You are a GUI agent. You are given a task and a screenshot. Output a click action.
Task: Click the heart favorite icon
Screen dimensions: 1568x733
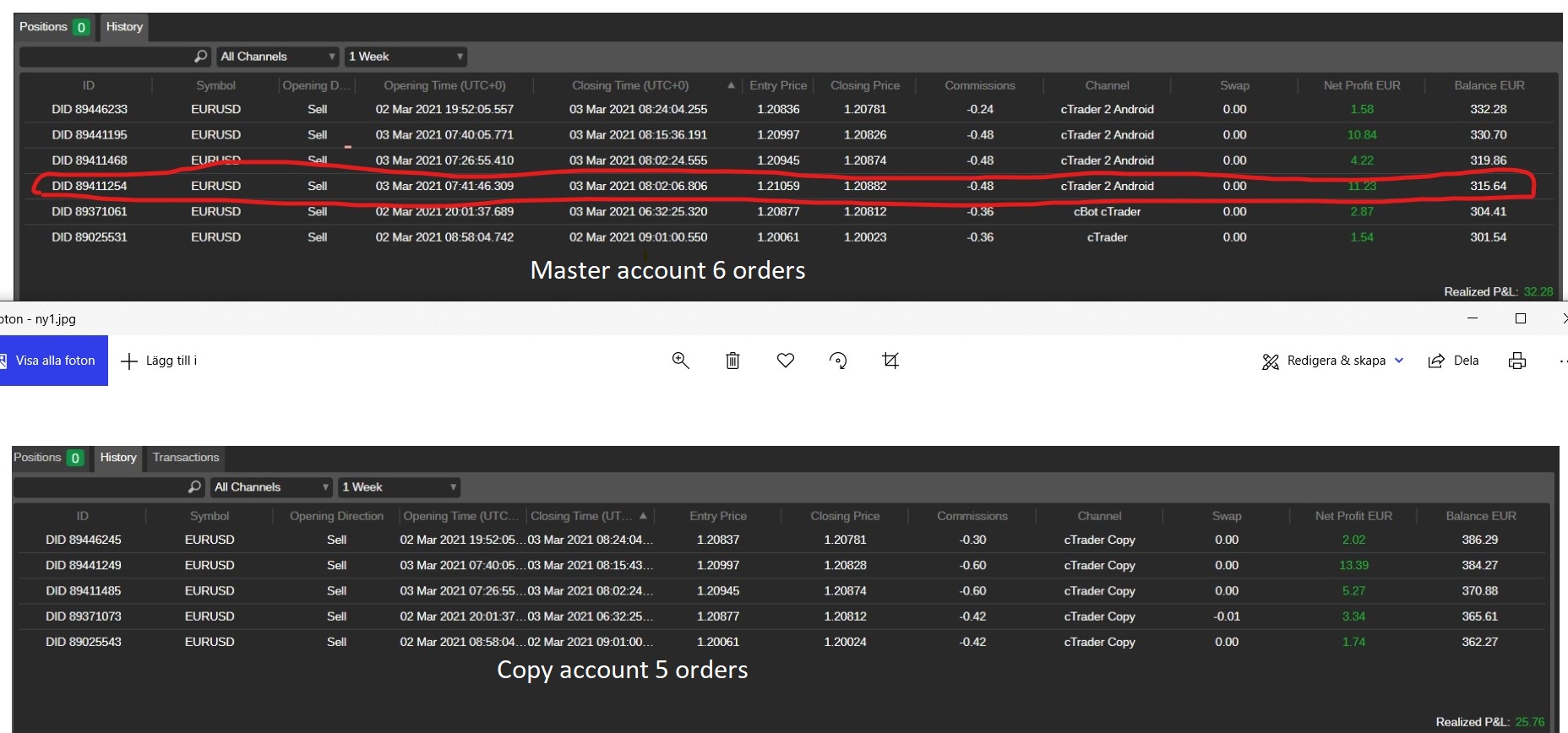tap(786, 361)
